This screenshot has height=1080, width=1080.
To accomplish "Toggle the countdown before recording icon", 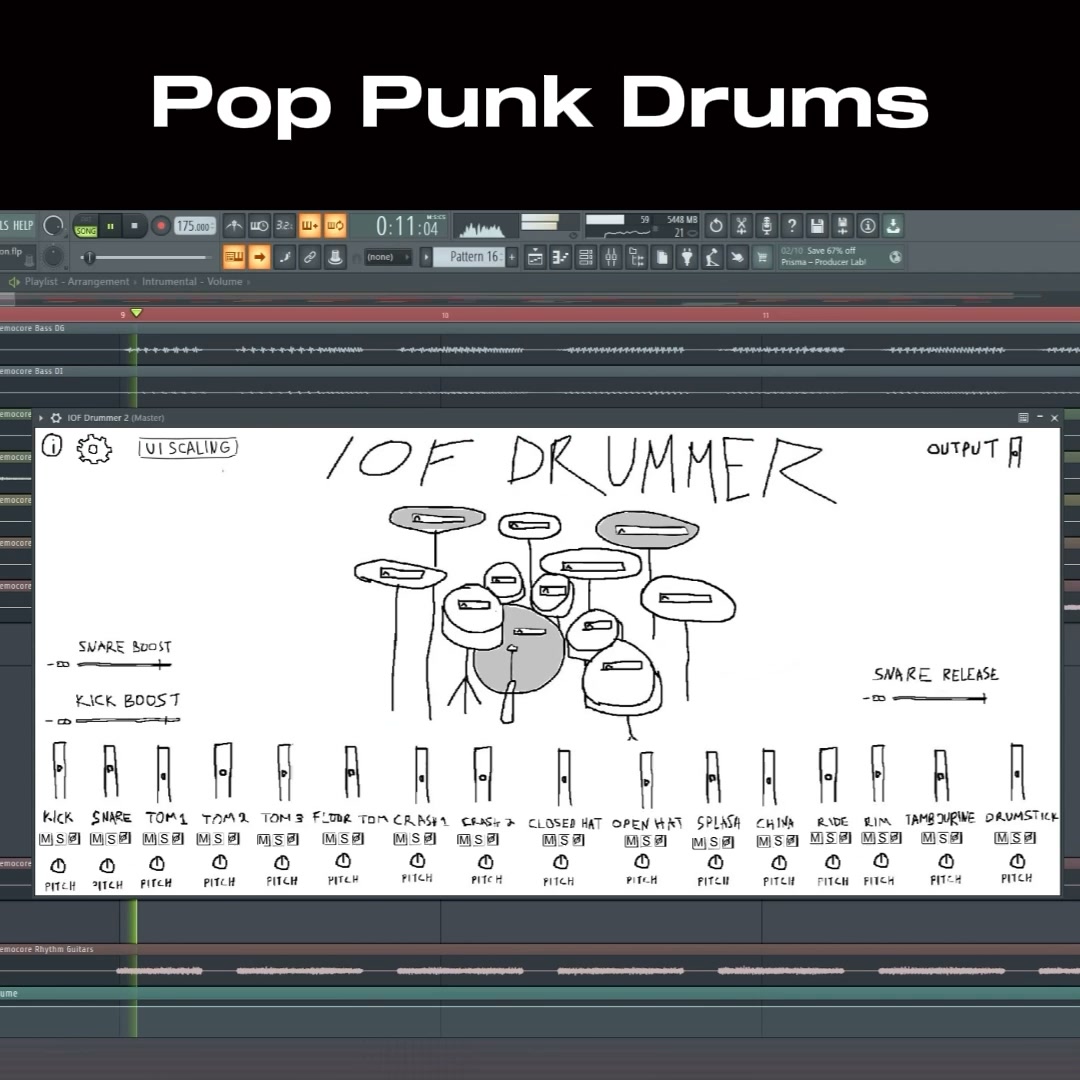I will pyautogui.click(x=284, y=225).
